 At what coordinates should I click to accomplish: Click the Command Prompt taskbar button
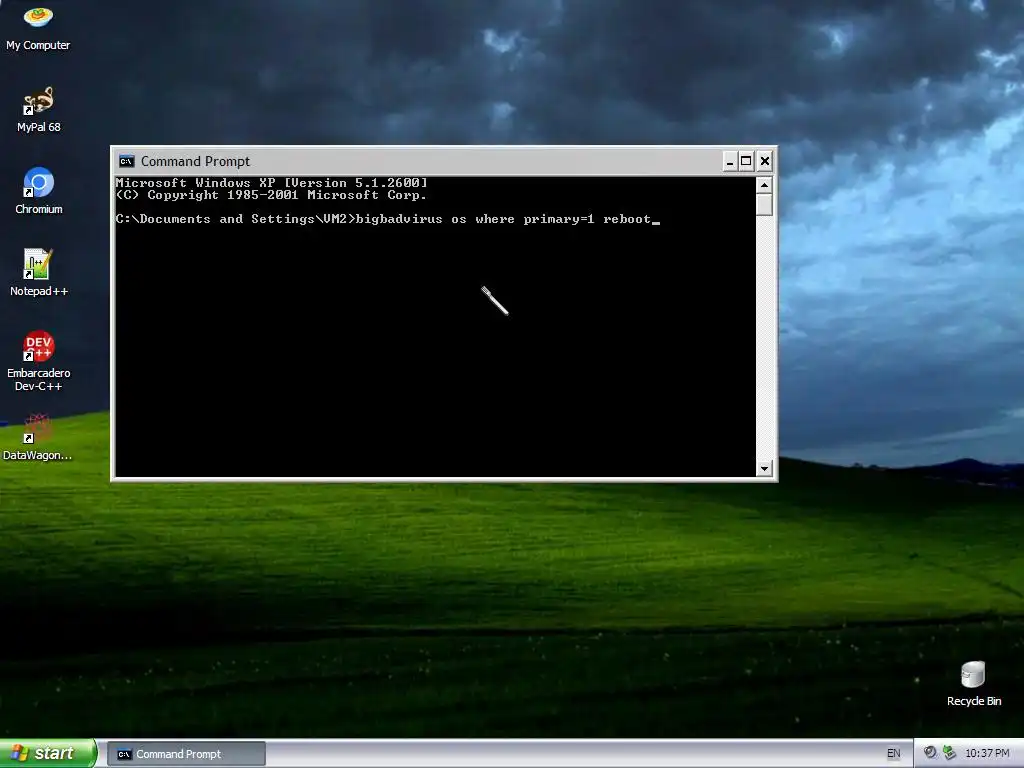pyautogui.click(x=186, y=754)
